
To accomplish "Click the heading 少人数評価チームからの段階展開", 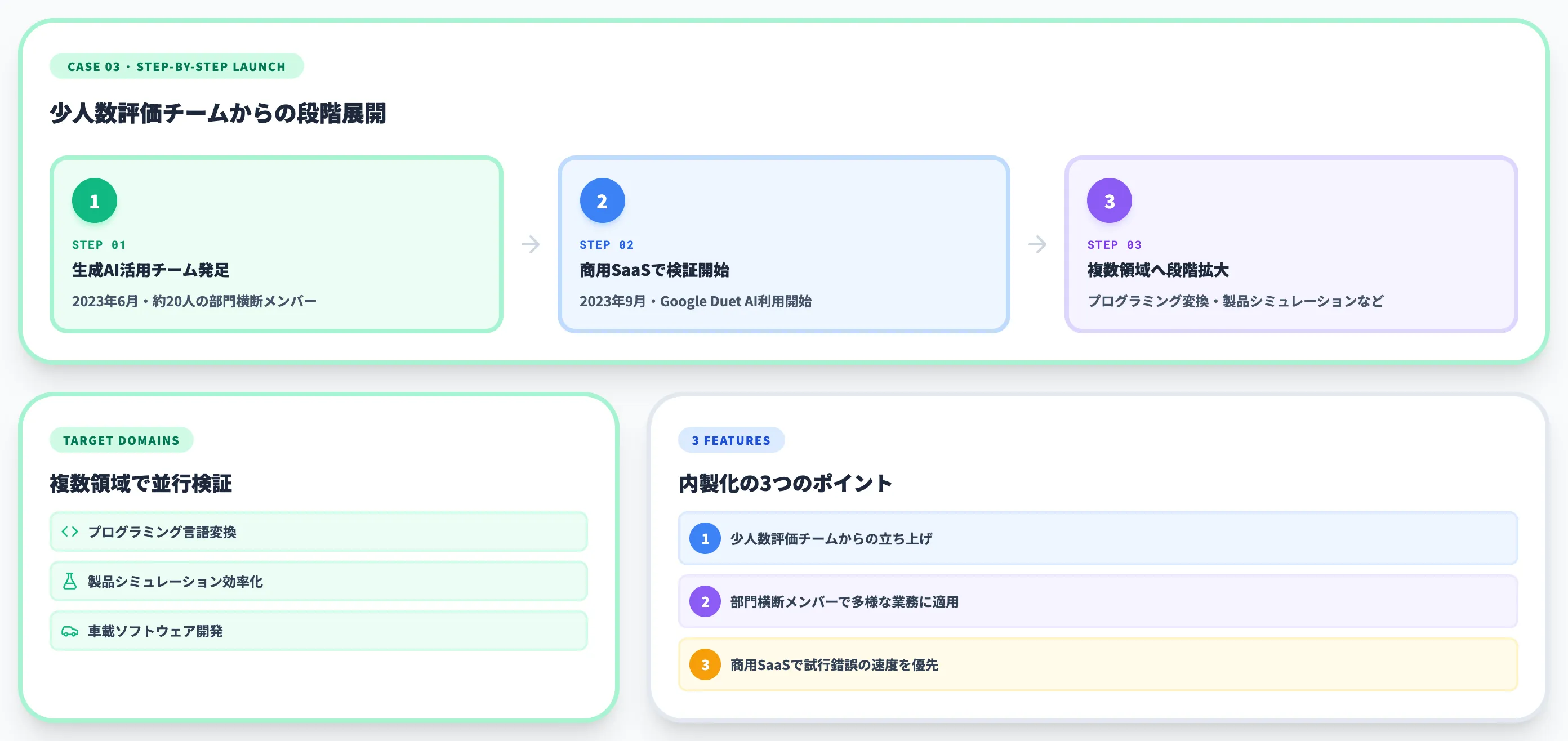I will pos(217,114).
